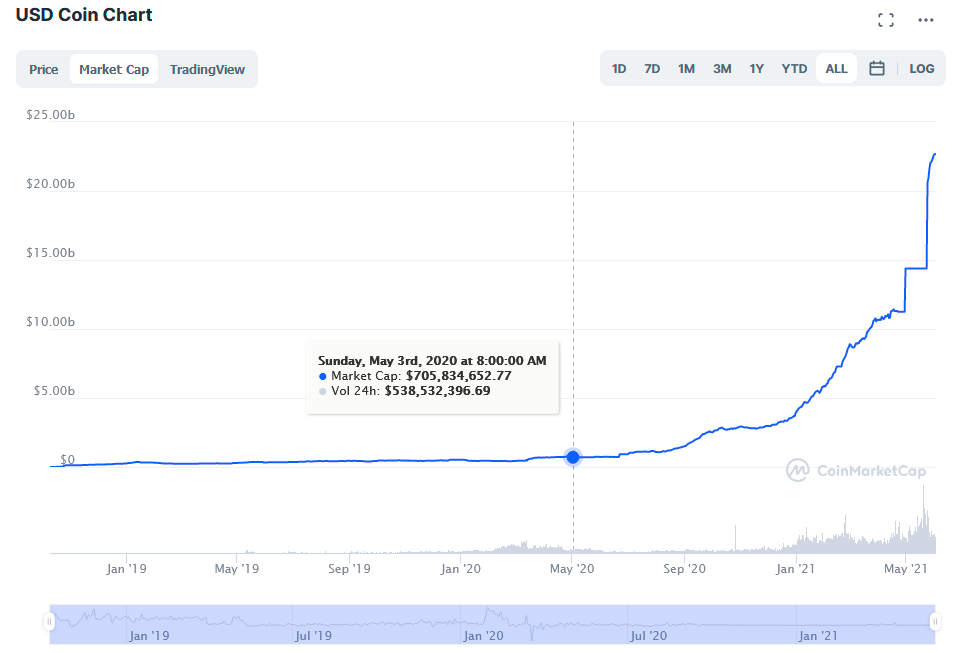Set chart range to 1D

[619, 69]
